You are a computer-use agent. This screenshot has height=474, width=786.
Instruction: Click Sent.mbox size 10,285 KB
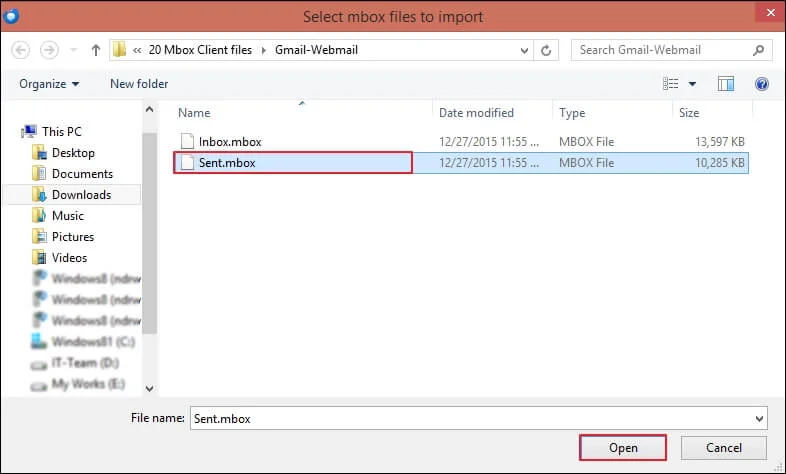(x=719, y=163)
